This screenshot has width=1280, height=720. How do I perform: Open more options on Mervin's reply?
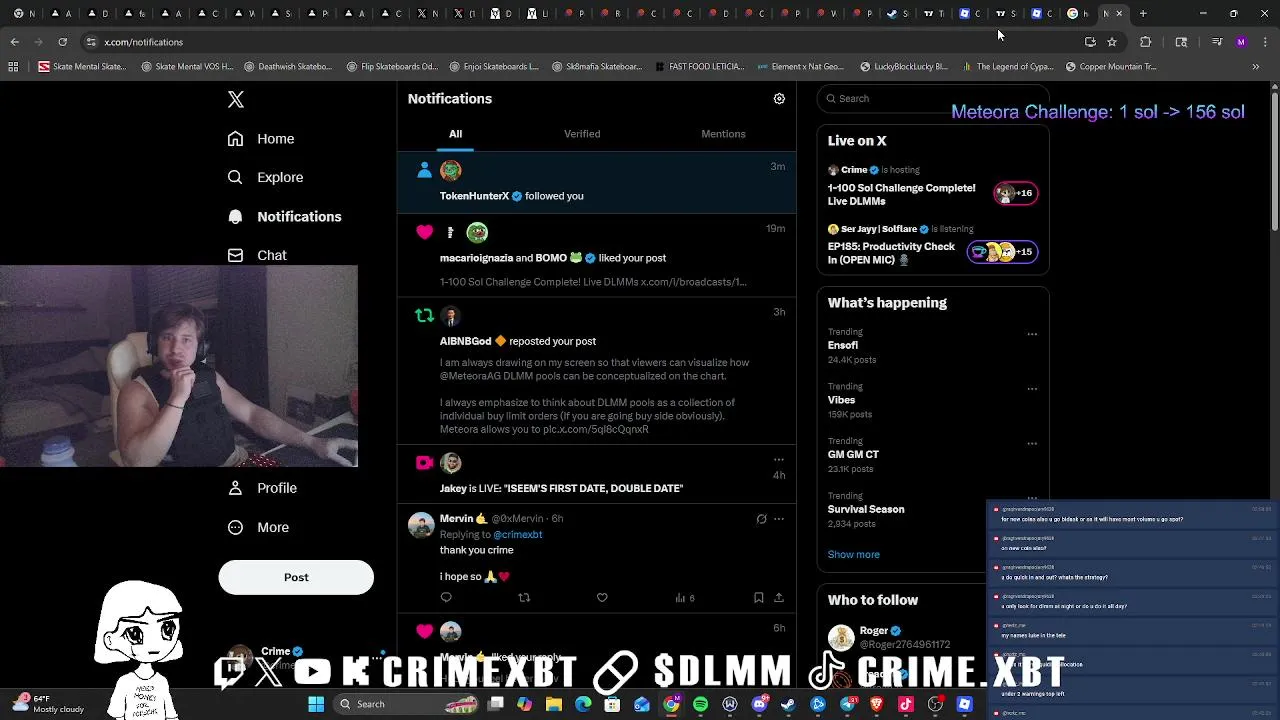pyautogui.click(x=779, y=519)
